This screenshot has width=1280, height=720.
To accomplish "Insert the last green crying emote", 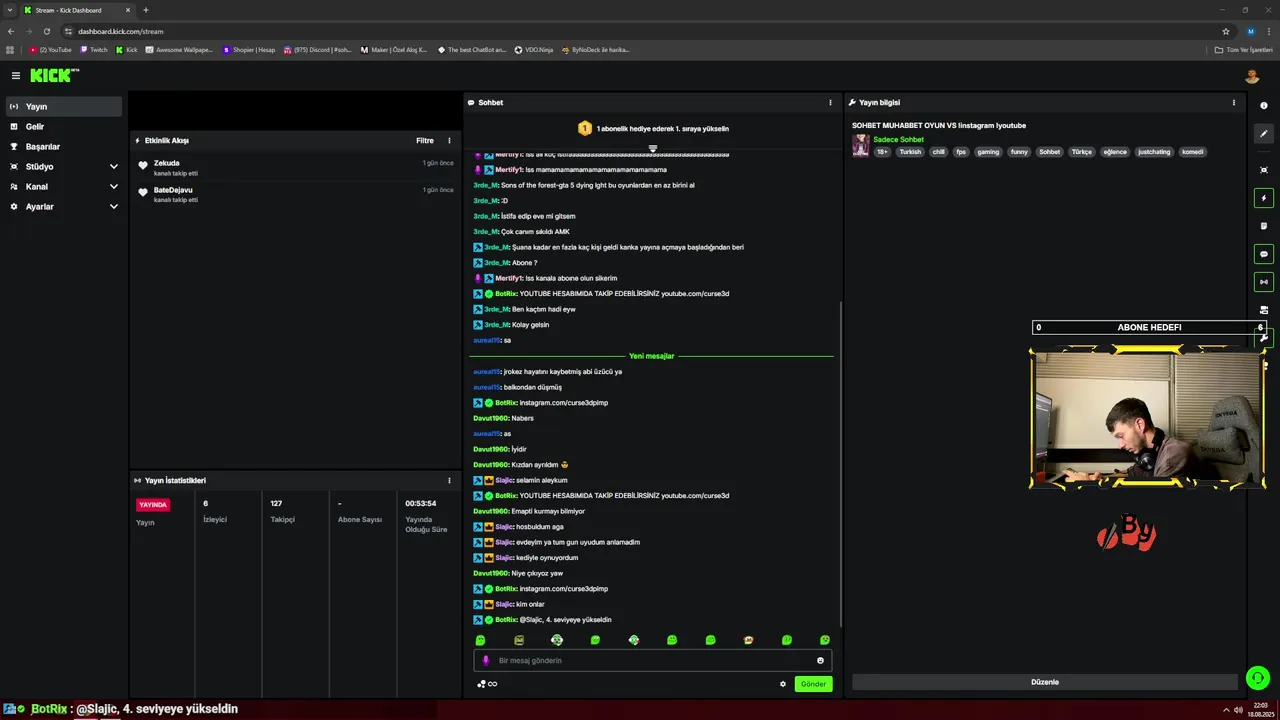I will tap(825, 640).
